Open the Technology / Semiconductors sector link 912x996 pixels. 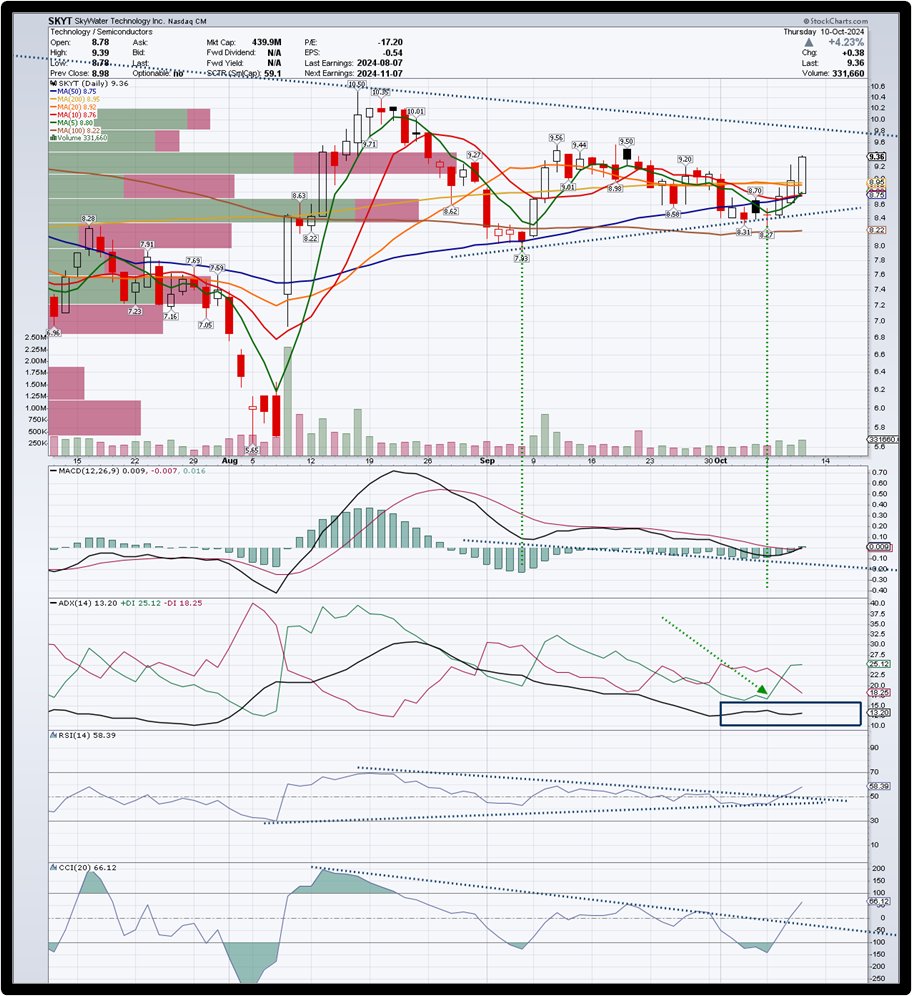pos(101,31)
